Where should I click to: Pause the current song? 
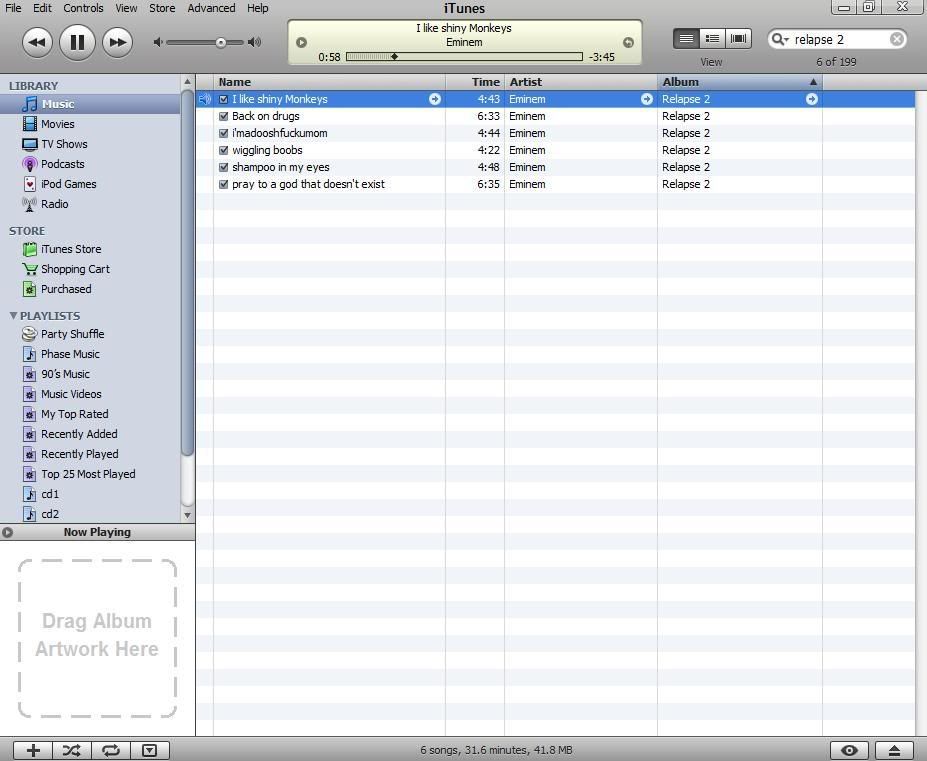click(77, 42)
